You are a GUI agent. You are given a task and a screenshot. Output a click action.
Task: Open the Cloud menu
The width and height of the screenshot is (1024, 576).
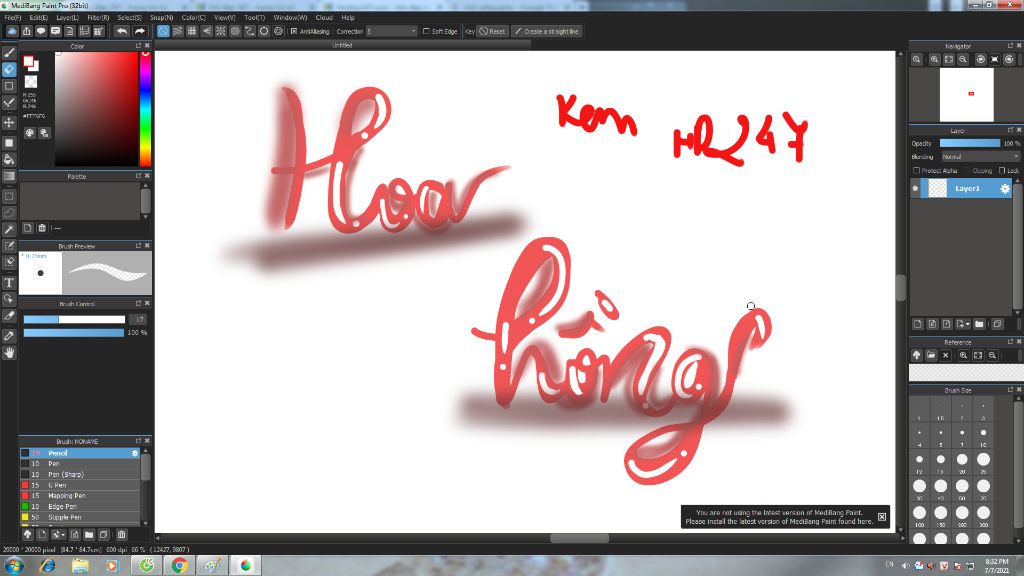[x=324, y=18]
